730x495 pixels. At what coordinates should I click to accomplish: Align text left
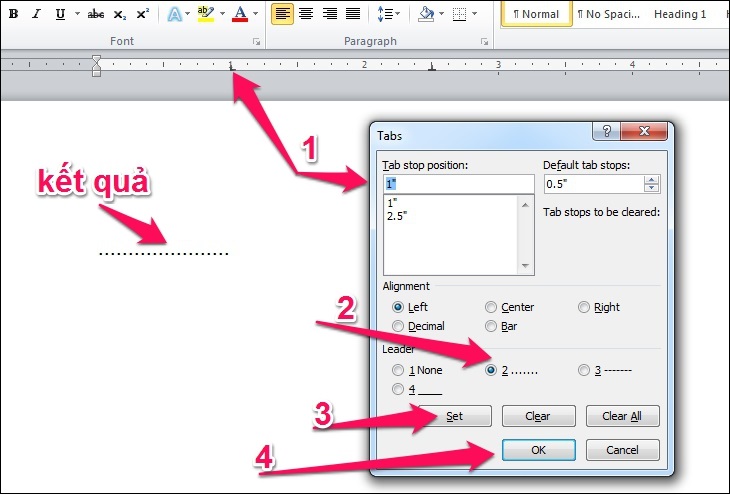click(x=282, y=14)
